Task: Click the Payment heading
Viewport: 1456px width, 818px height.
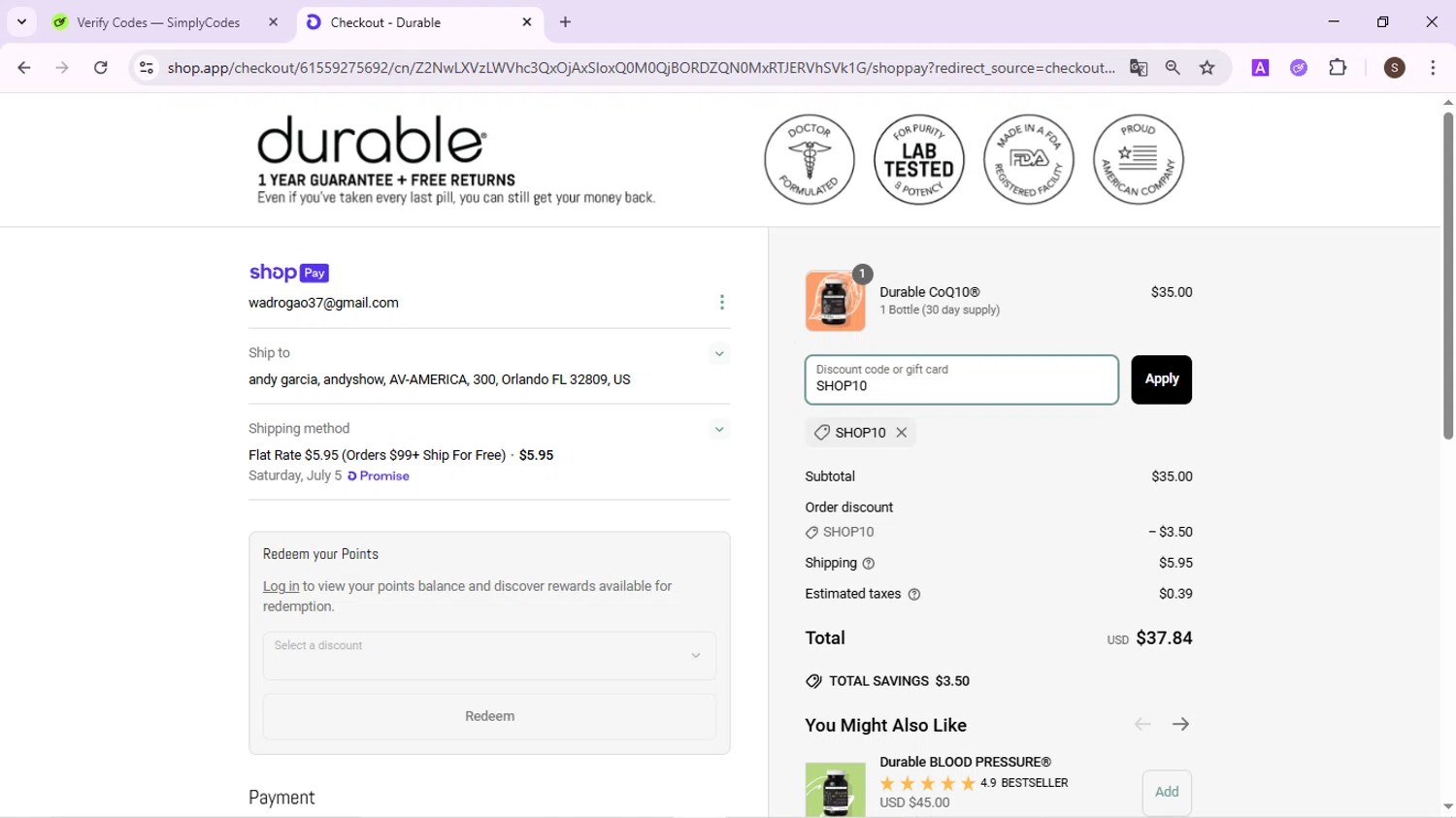Action: click(281, 797)
